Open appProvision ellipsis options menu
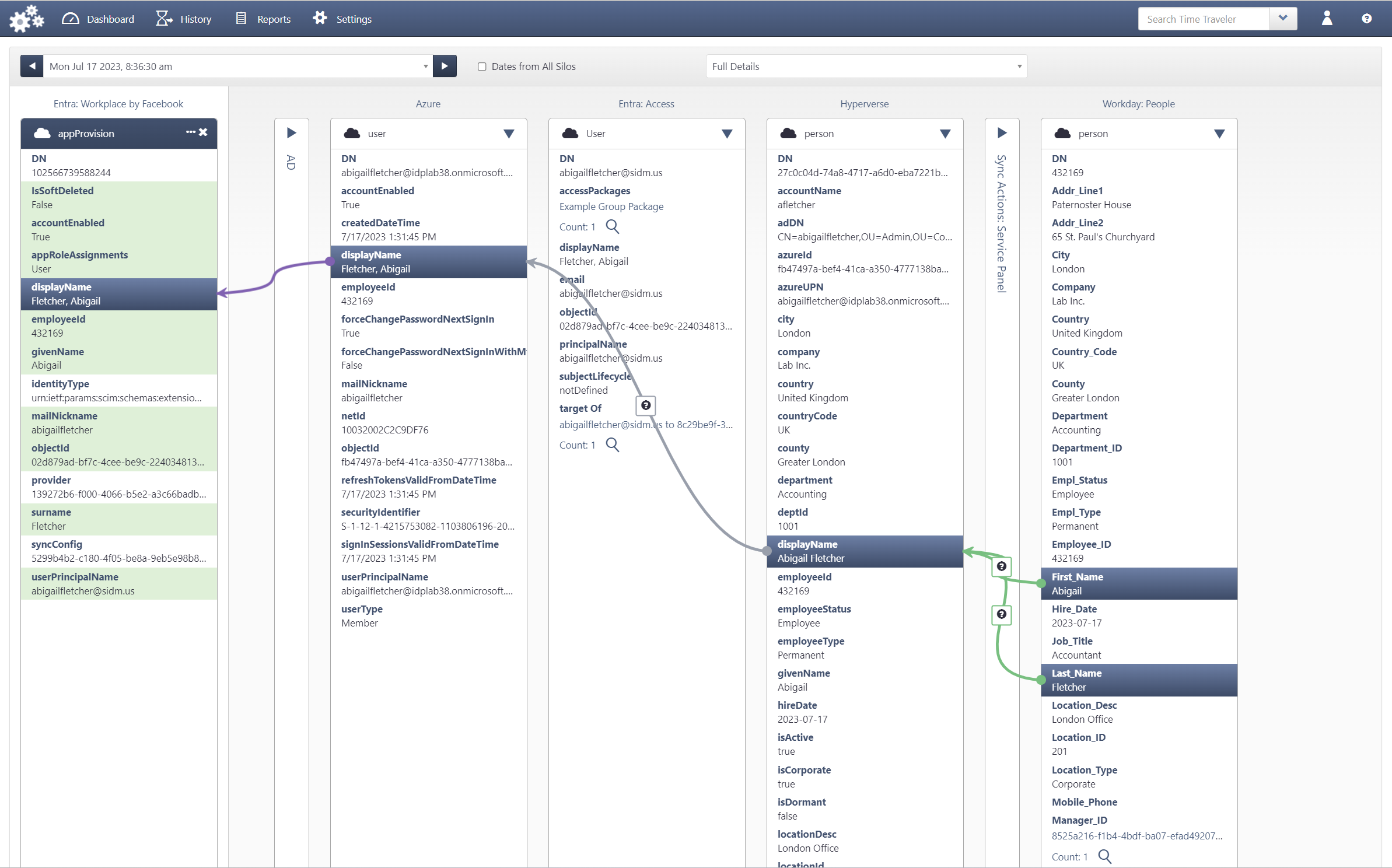The height and width of the screenshot is (868, 1392). point(190,132)
